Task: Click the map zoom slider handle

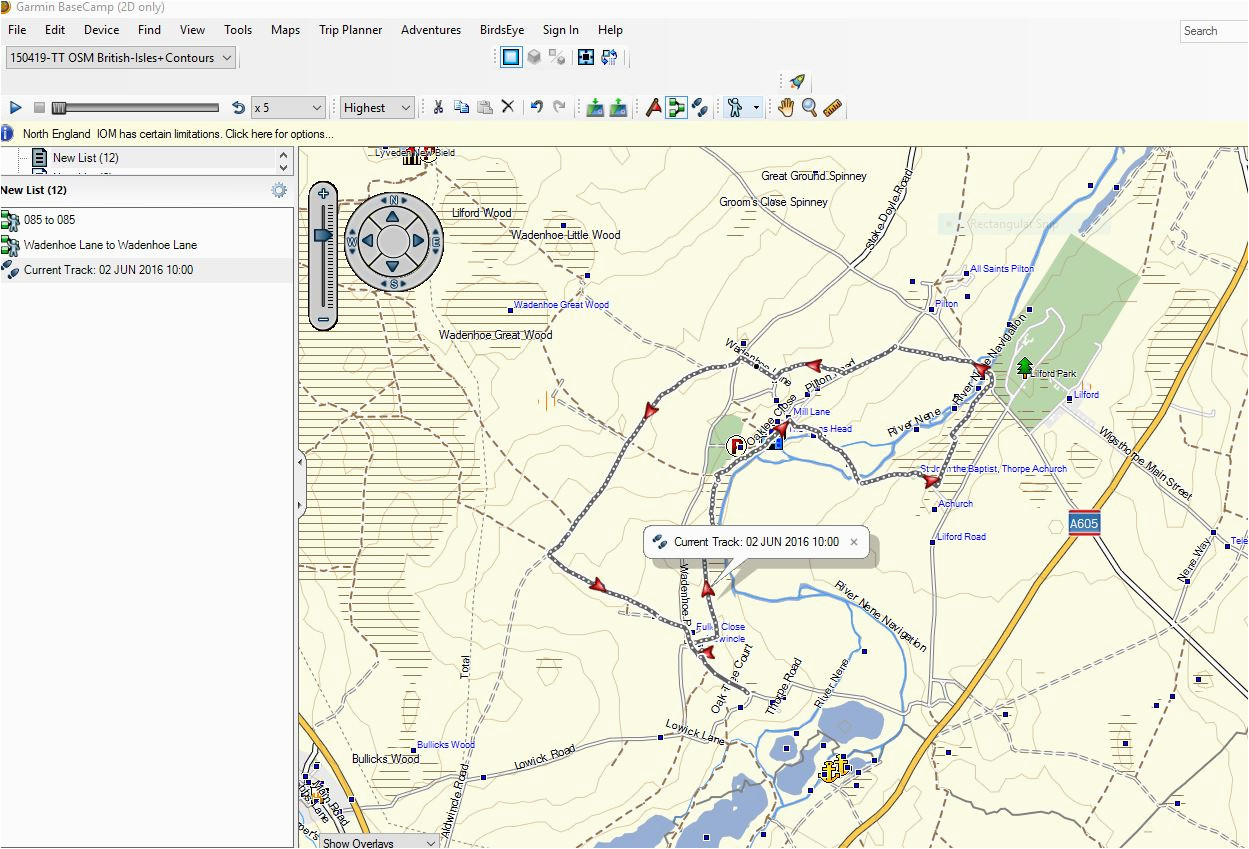Action: pos(323,235)
